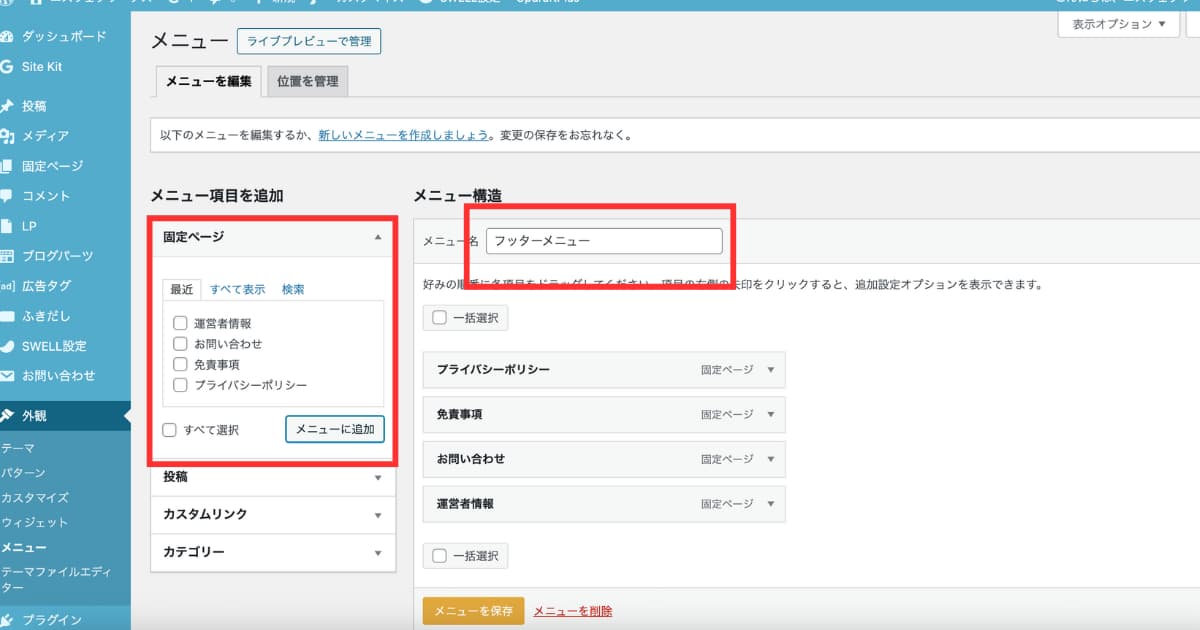Switch to the 位置を管理 tab

click(x=306, y=81)
